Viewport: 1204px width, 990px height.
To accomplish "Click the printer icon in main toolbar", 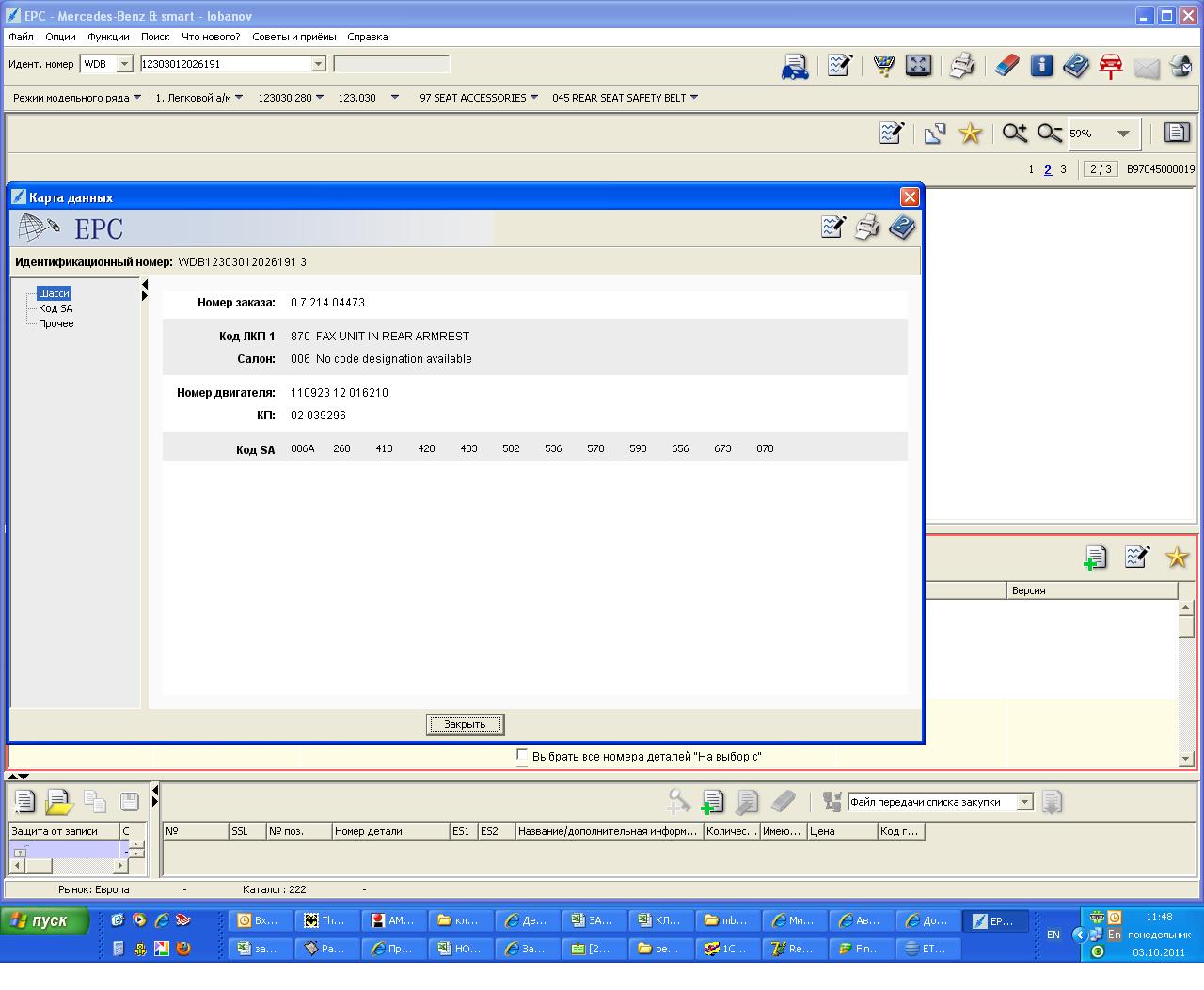I will pyautogui.click(x=961, y=65).
